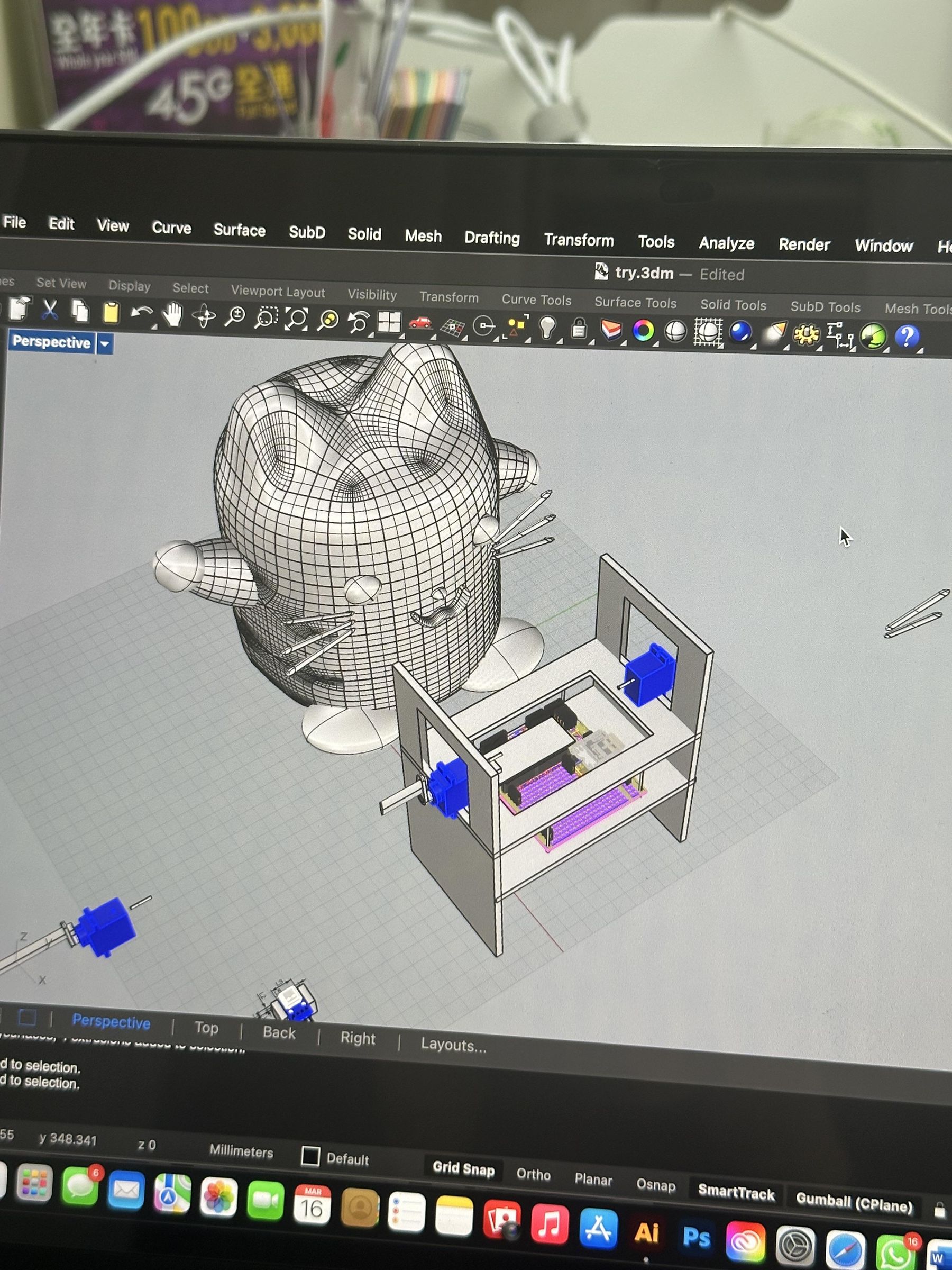Viewport: 952px width, 1270px height.
Task: Open the File menu
Action: 14,222
